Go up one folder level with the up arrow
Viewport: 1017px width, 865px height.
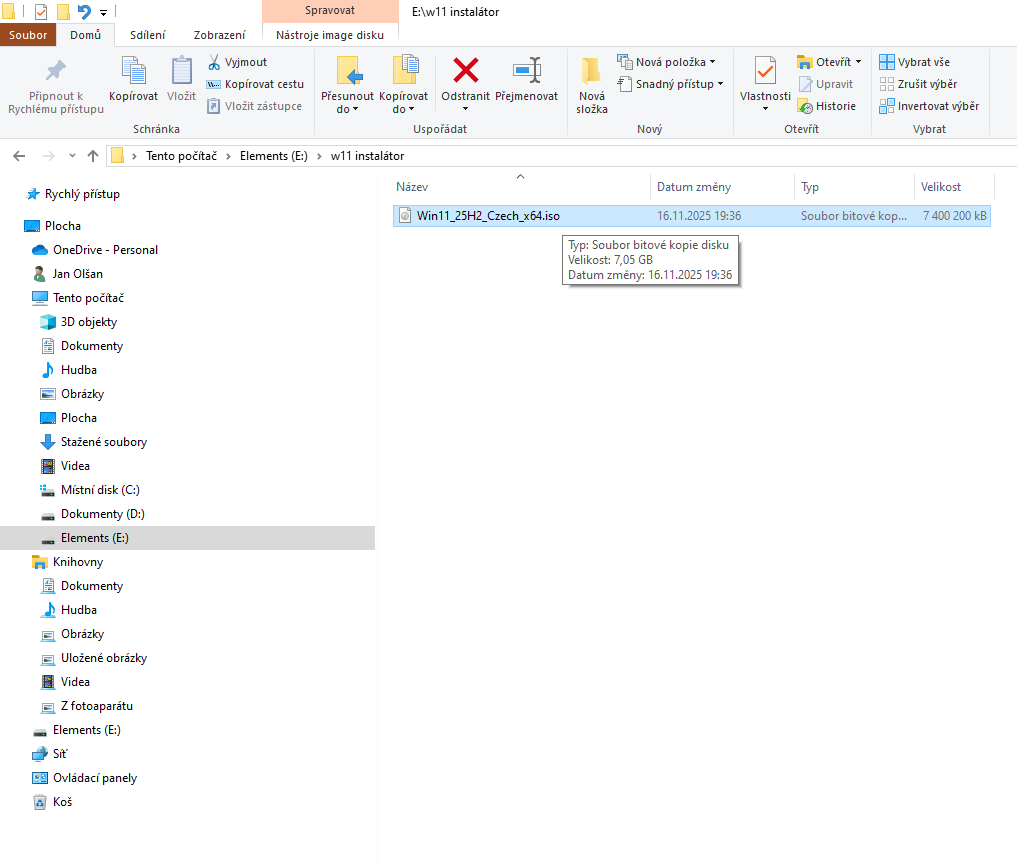93,156
